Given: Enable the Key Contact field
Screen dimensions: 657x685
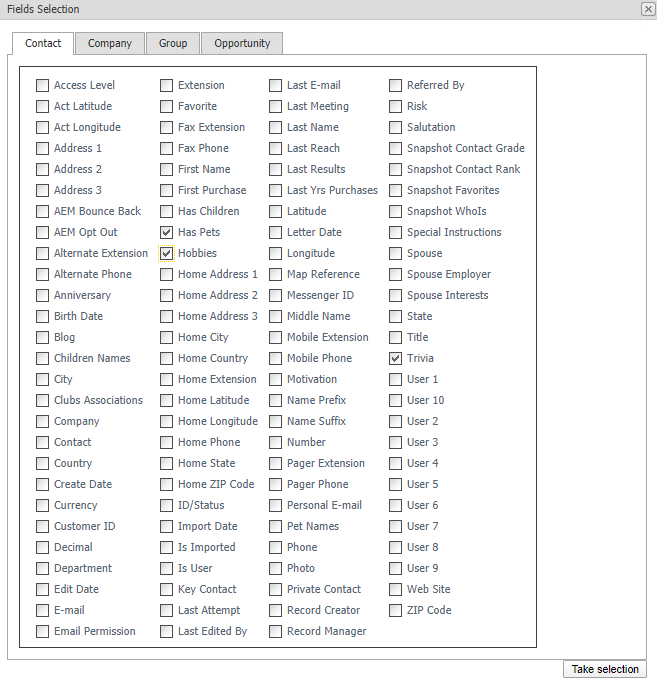Looking at the screenshot, I should (166, 589).
